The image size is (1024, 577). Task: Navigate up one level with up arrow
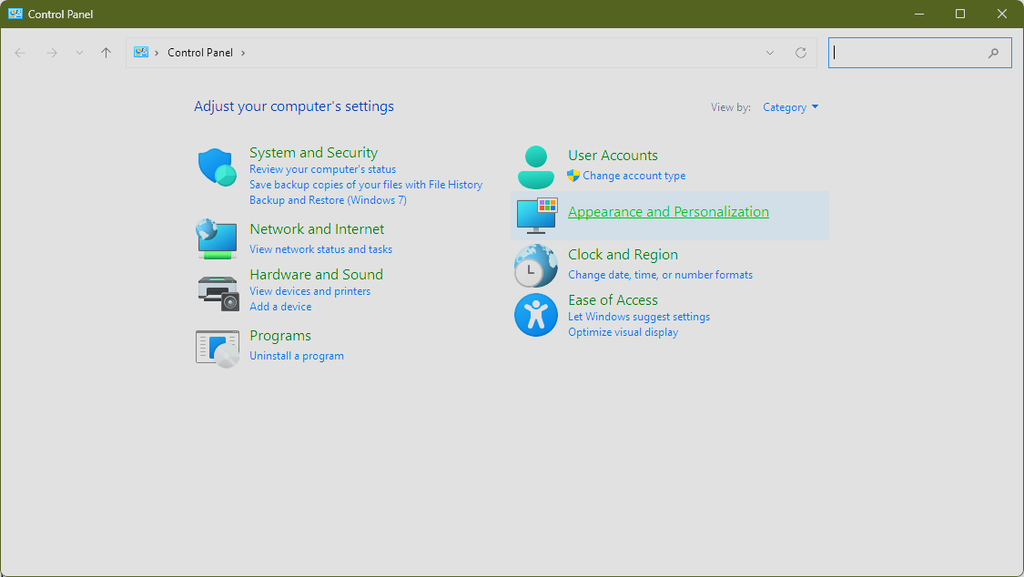[106, 53]
